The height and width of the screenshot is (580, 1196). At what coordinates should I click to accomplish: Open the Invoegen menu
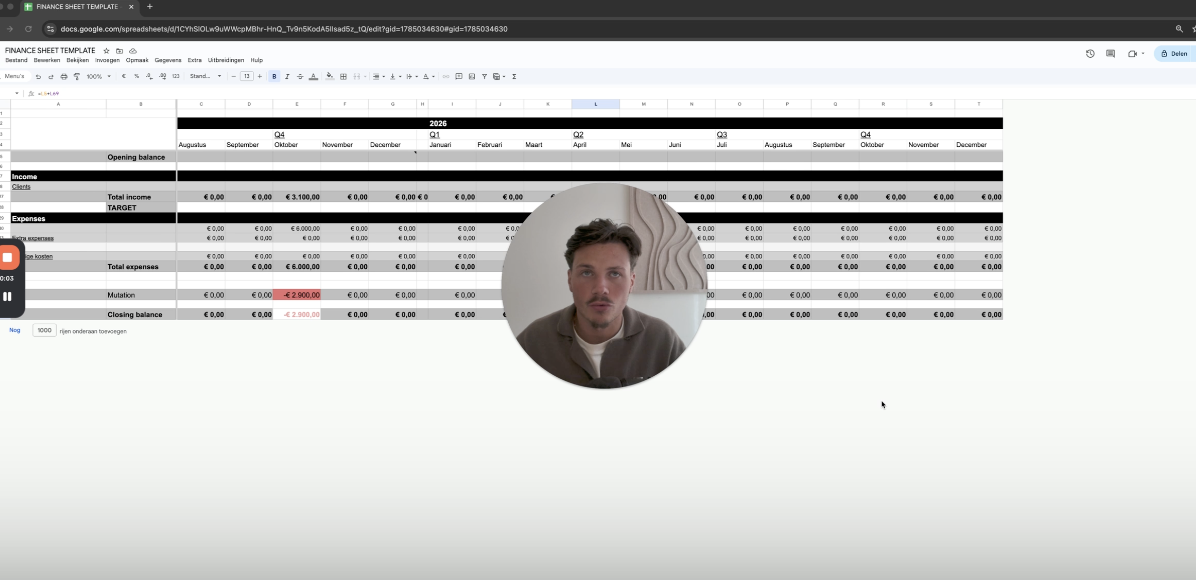click(108, 60)
